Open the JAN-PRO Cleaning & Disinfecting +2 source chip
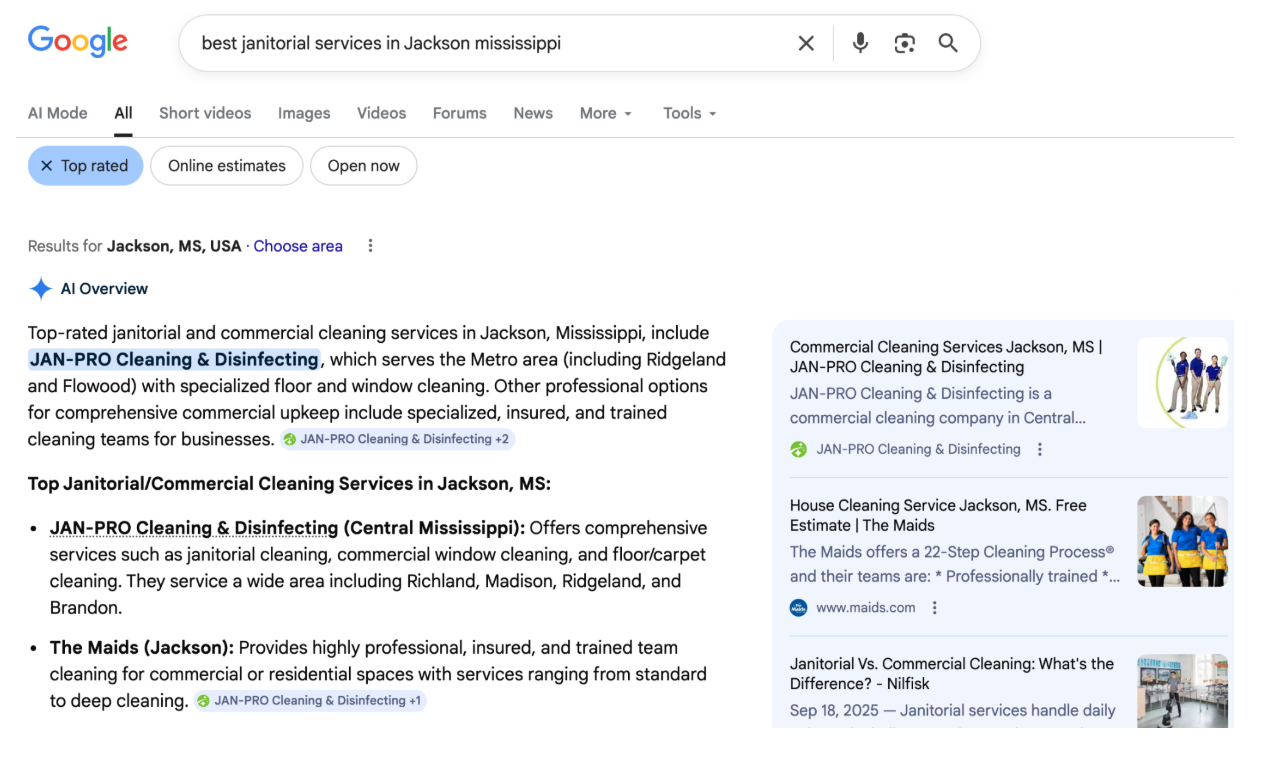 coord(397,439)
